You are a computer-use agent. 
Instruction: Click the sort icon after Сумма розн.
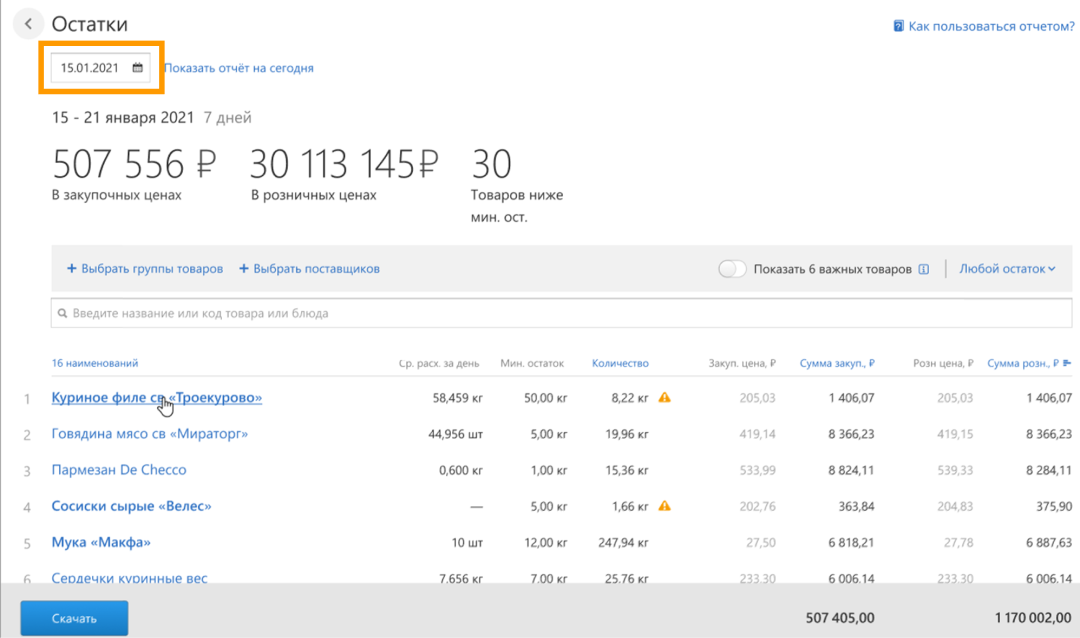pyautogui.click(x=1067, y=363)
